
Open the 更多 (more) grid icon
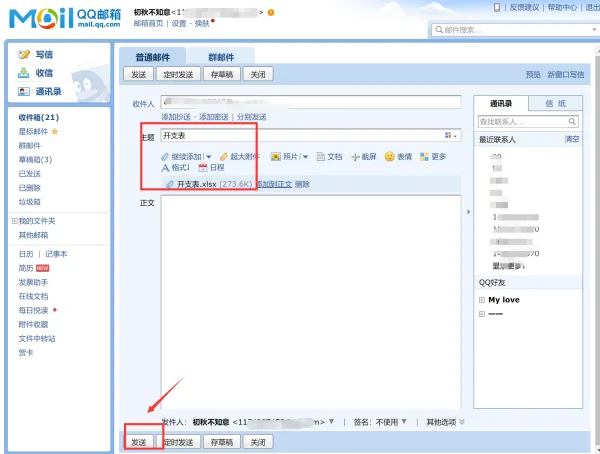(x=424, y=157)
